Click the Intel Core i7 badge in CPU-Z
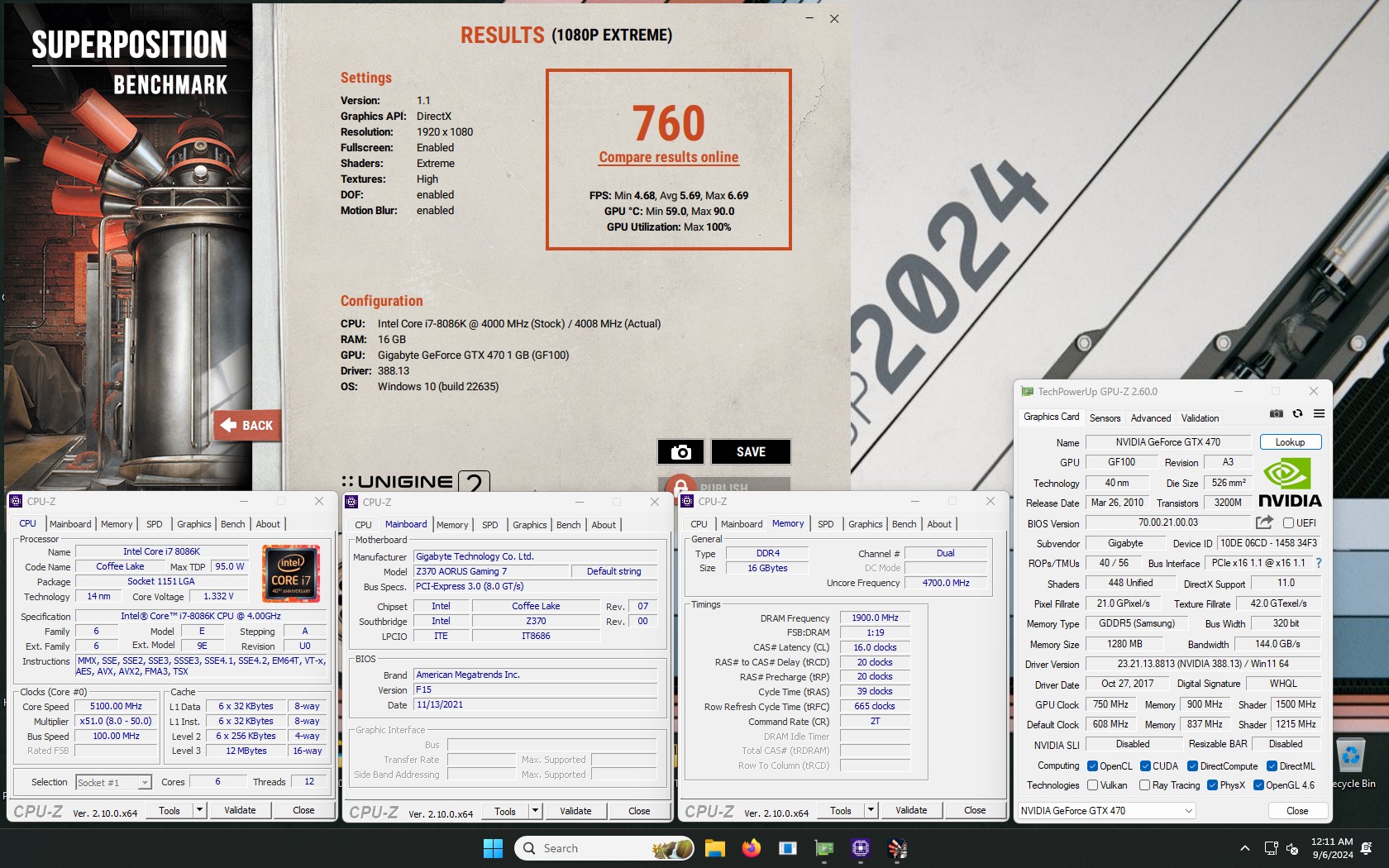 click(x=291, y=573)
